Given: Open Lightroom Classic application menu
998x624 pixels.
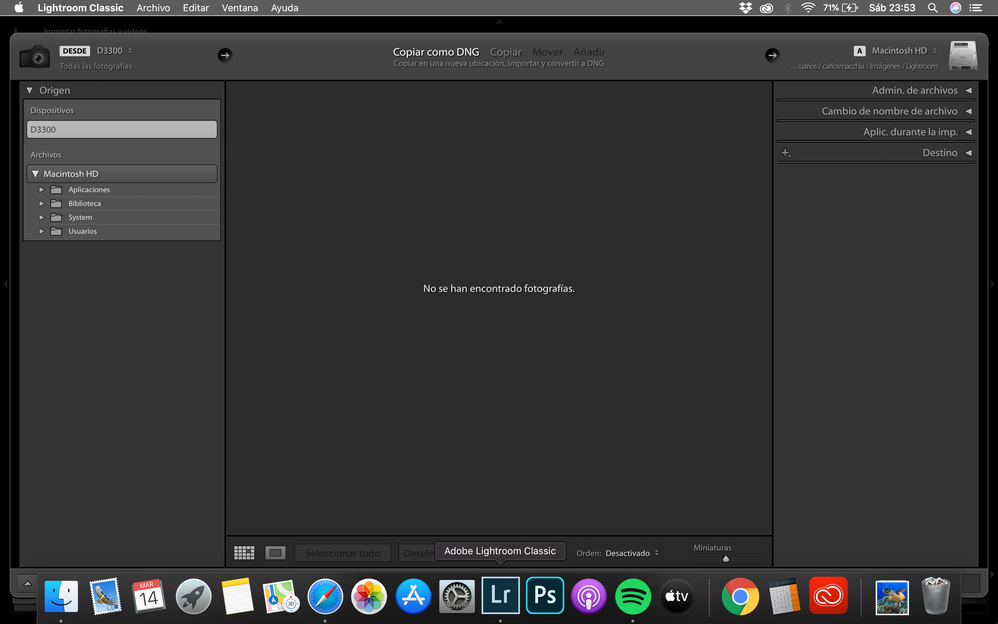Looking at the screenshot, I should point(80,8).
